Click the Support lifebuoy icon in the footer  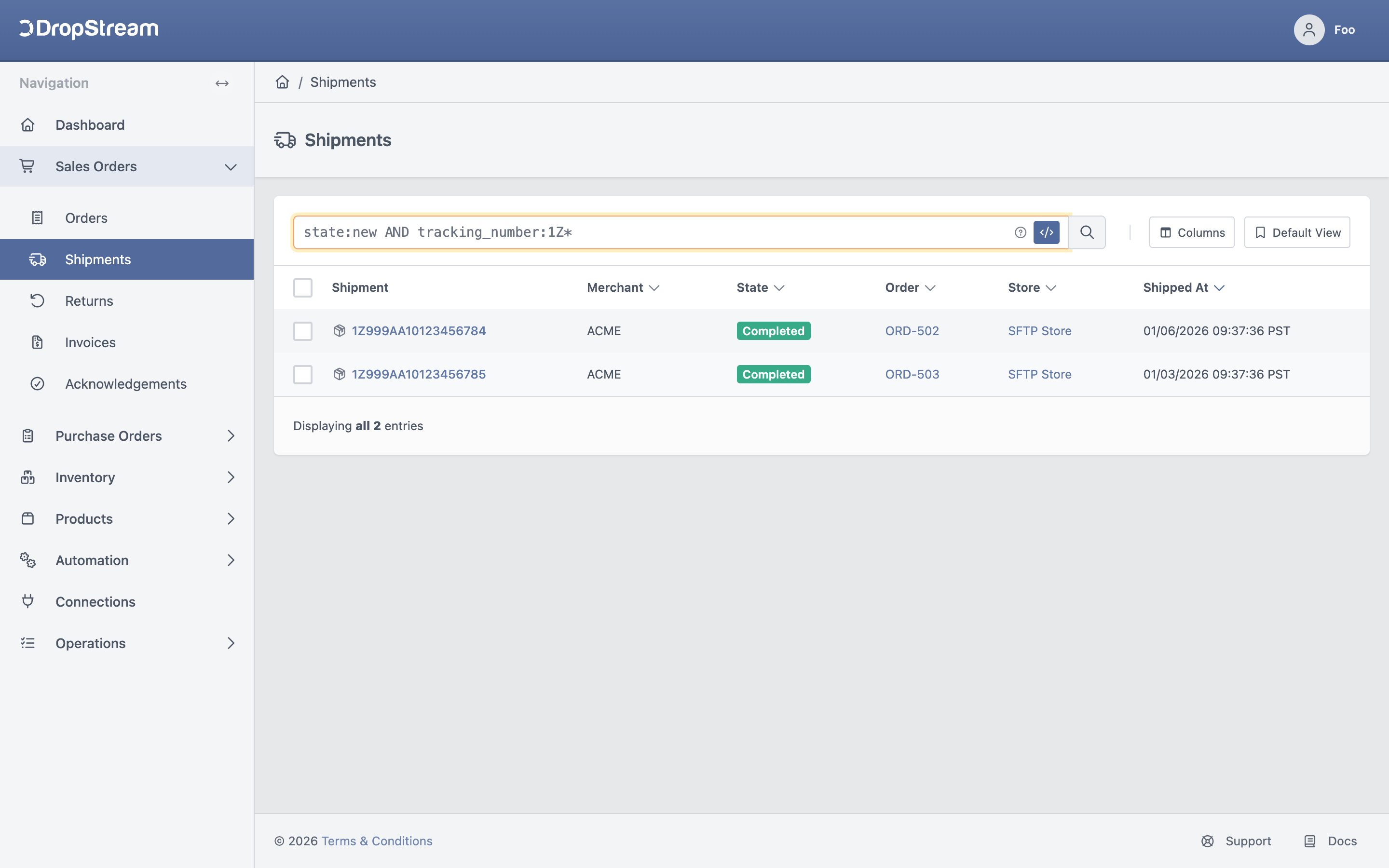tap(1208, 841)
